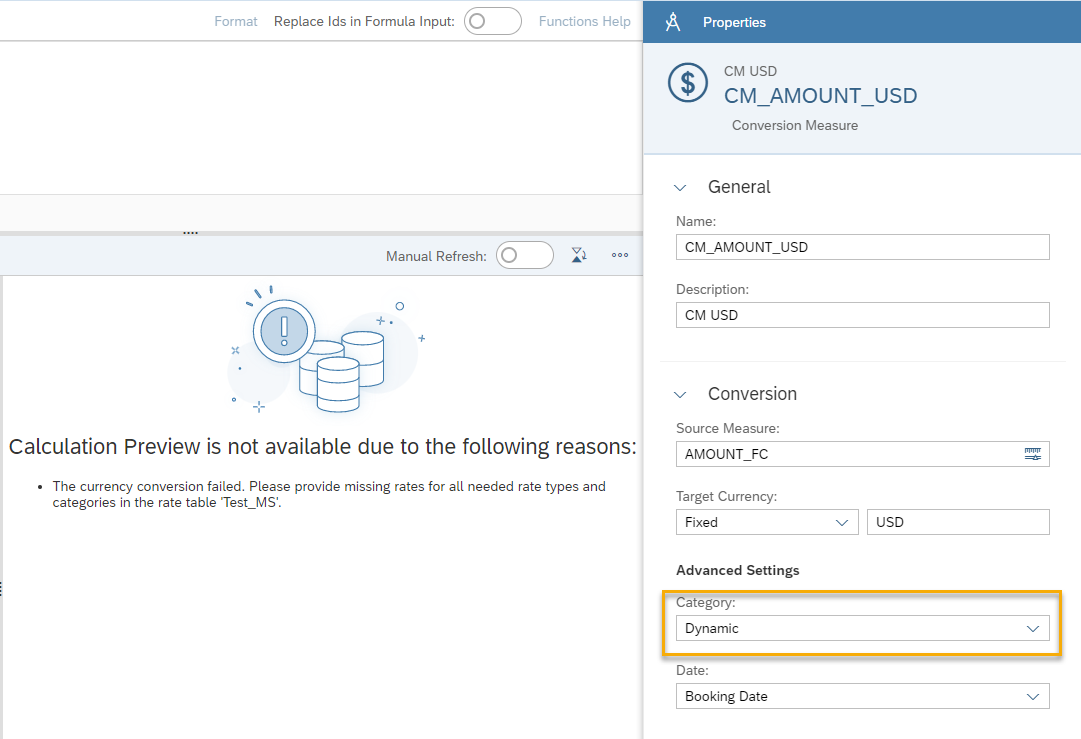Click the Name input field
Screen dimensions: 1081x739
pyautogui.click(x=862, y=247)
